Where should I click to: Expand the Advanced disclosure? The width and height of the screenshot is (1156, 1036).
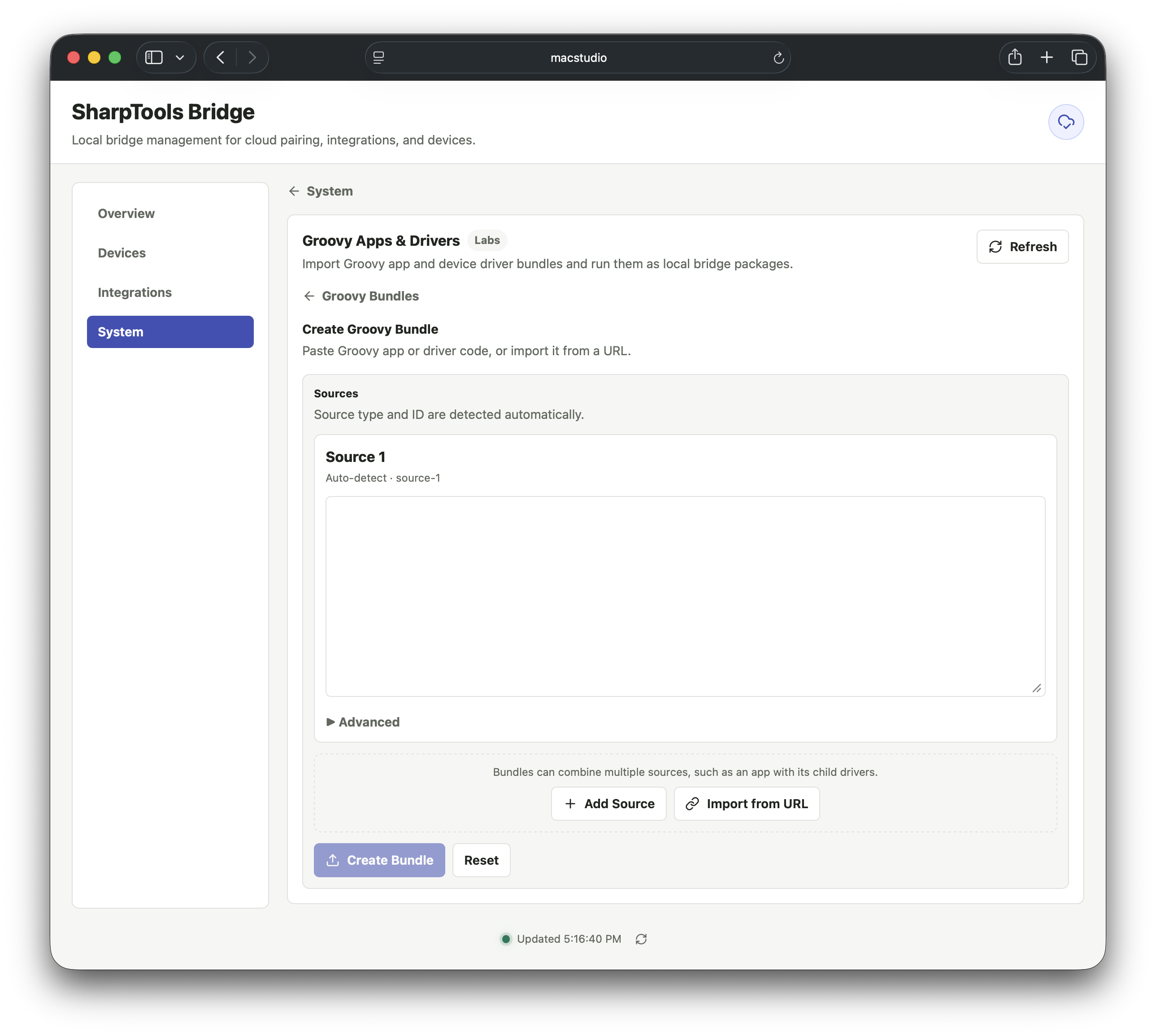point(363,722)
